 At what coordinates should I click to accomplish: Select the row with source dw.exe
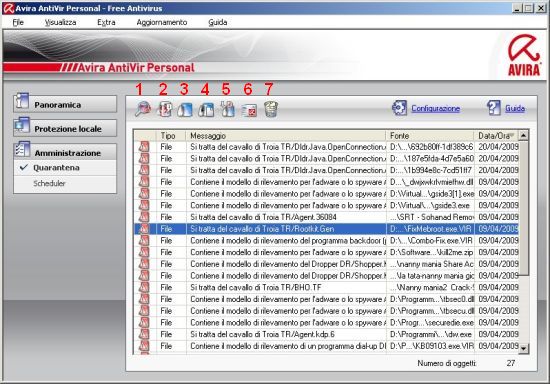(326, 334)
